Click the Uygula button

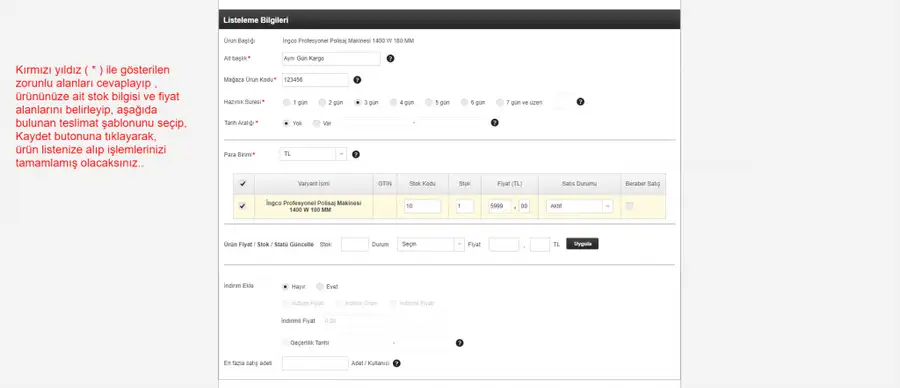[x=582, y=244]
